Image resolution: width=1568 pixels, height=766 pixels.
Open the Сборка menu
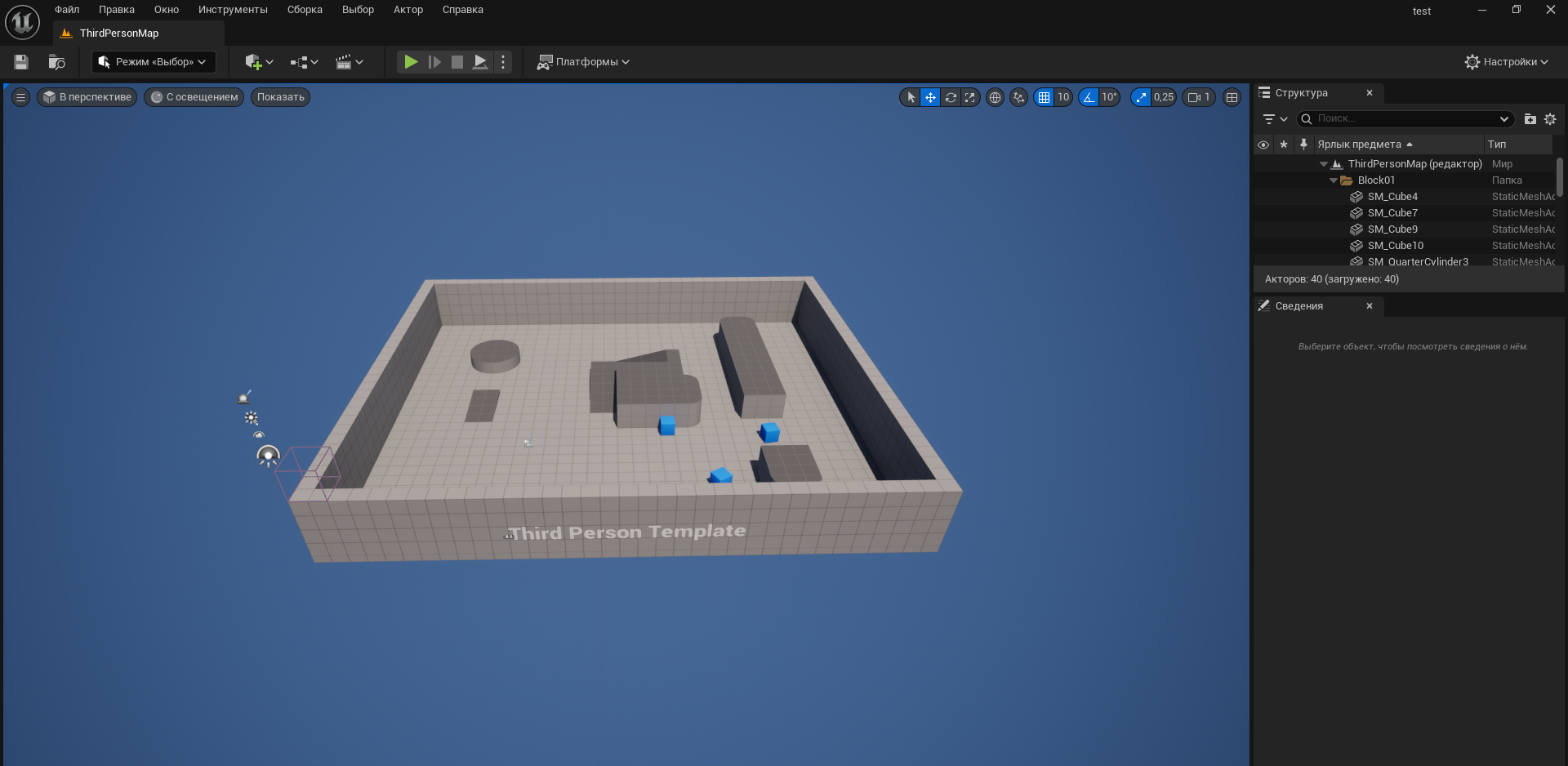pyautogui.click(x=305, y=10)
